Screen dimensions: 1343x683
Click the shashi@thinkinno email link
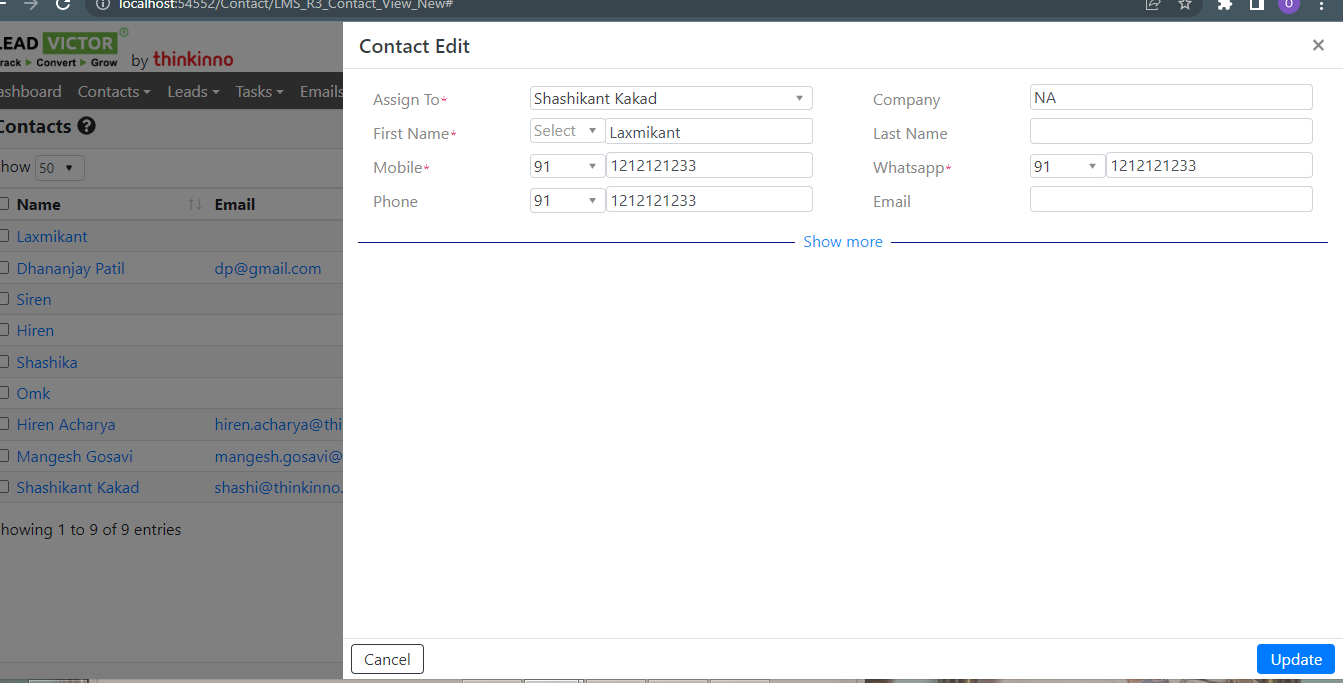(x=278, y=488)
